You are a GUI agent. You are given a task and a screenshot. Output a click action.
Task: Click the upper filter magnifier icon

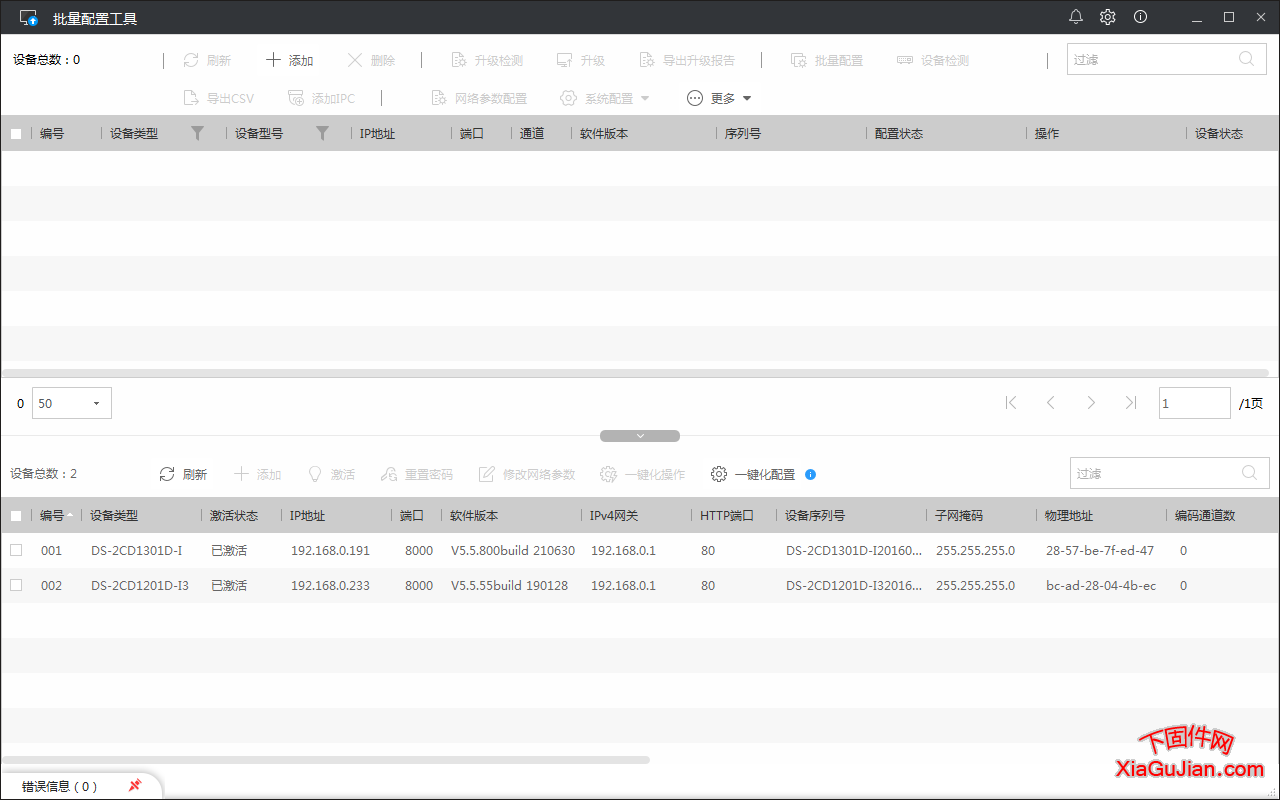pyautogui.click(x=1246, y=59)
